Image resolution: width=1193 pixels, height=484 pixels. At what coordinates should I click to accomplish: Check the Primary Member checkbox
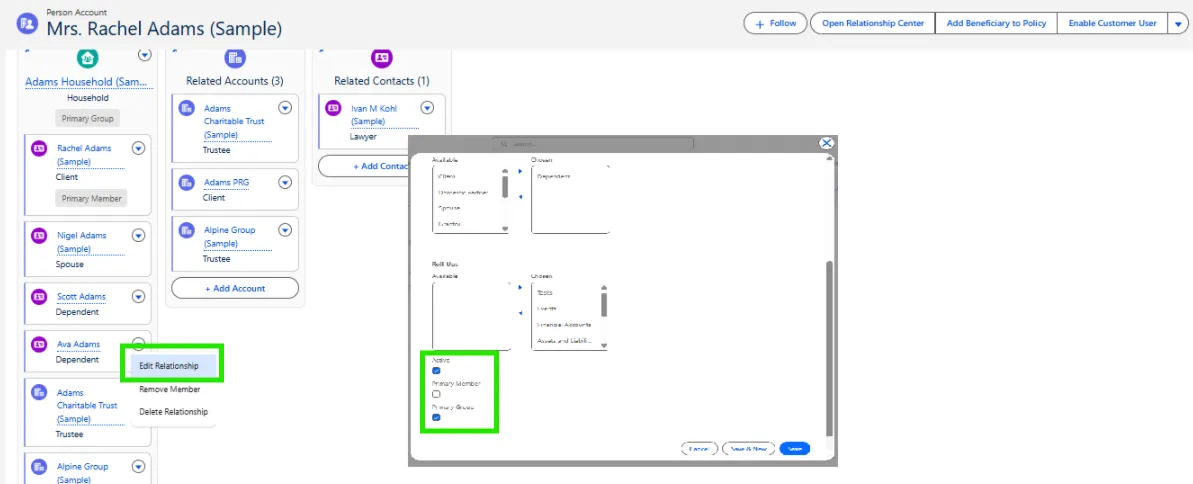pos(436,394)
